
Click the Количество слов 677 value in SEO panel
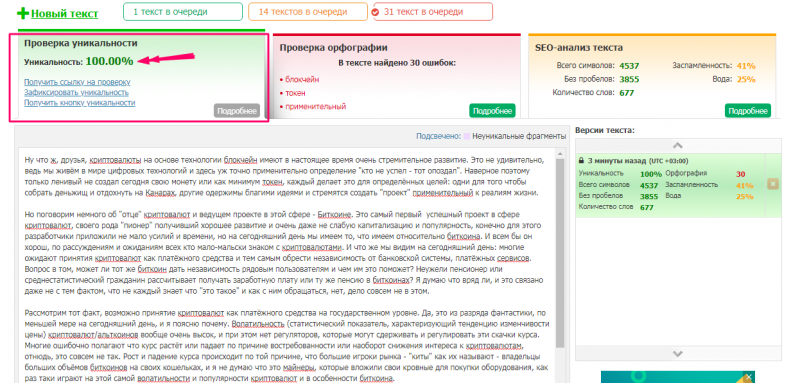pos(626,93)
